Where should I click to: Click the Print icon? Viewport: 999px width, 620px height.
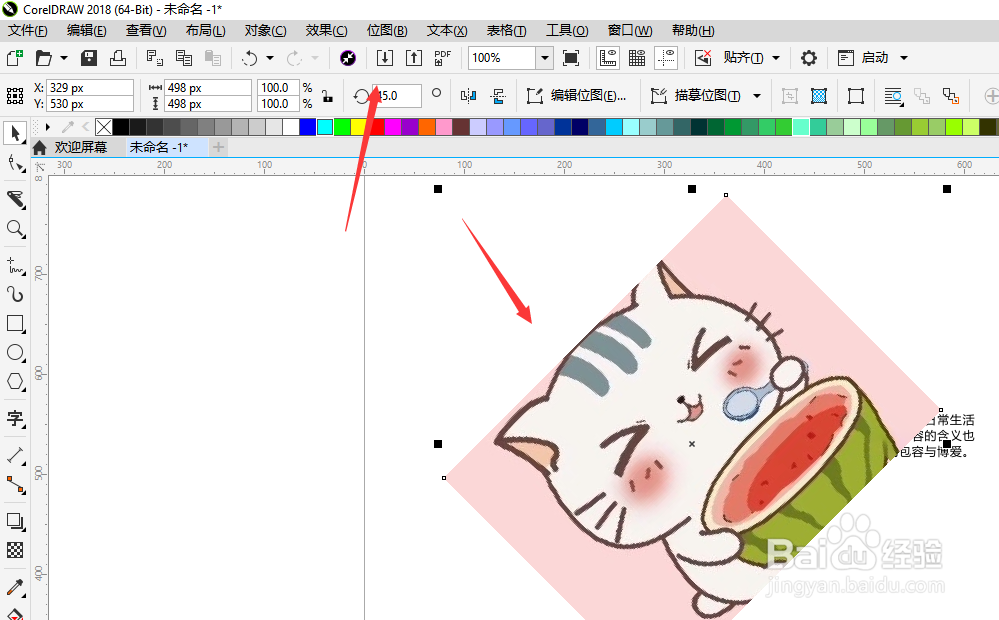(x=118, y=58)
